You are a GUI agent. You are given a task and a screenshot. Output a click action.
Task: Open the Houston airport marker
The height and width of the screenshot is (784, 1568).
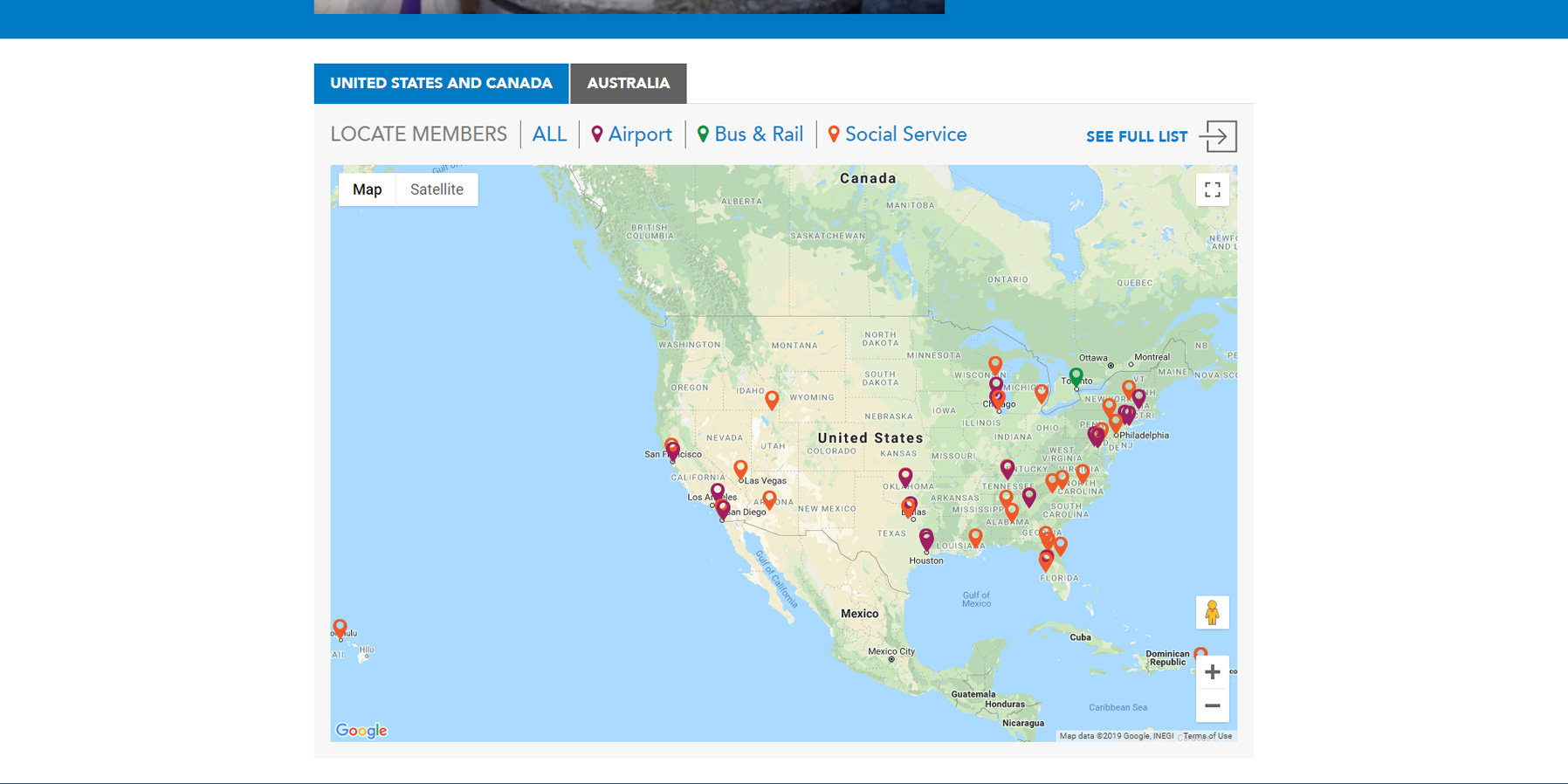[x=926, y=540]
